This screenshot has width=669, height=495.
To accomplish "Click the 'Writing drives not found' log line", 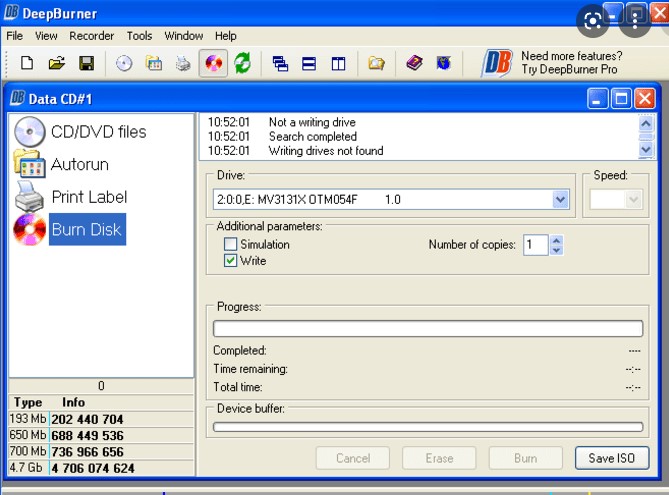I will (x=326, y=151).
